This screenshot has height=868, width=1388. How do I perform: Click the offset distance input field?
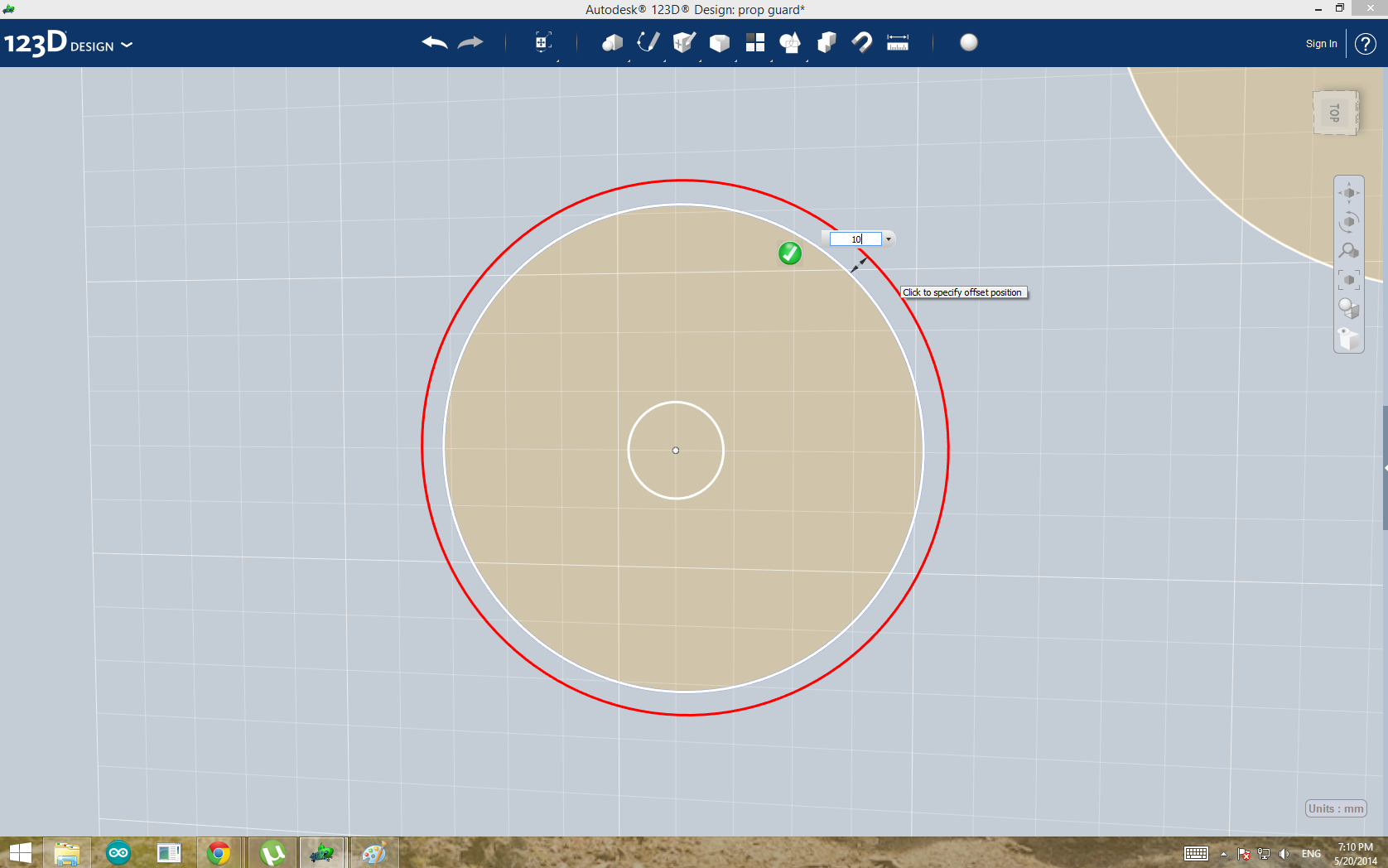click(855, 239)
